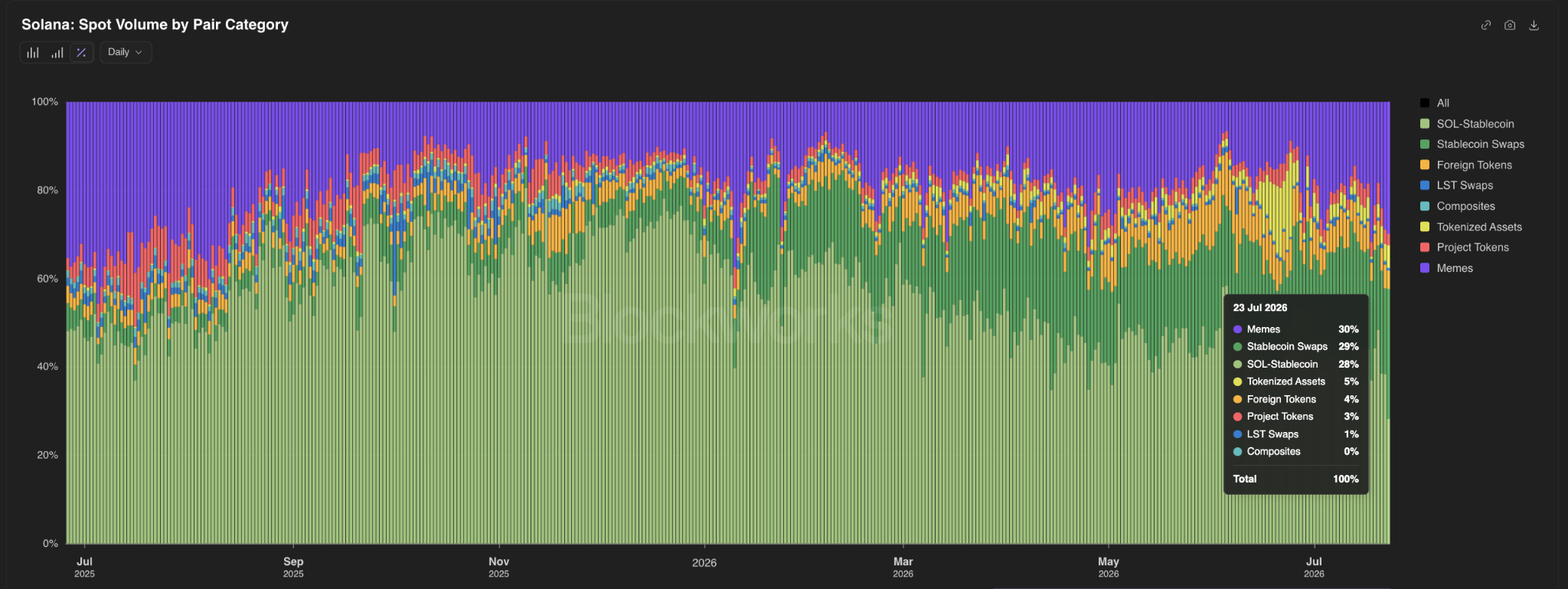The height and width of the screenshot is (589, 1568).
Task: Click the Tokenized Assets row in the tooltip
Action: pyautogui.click(x=1295, y=381)
